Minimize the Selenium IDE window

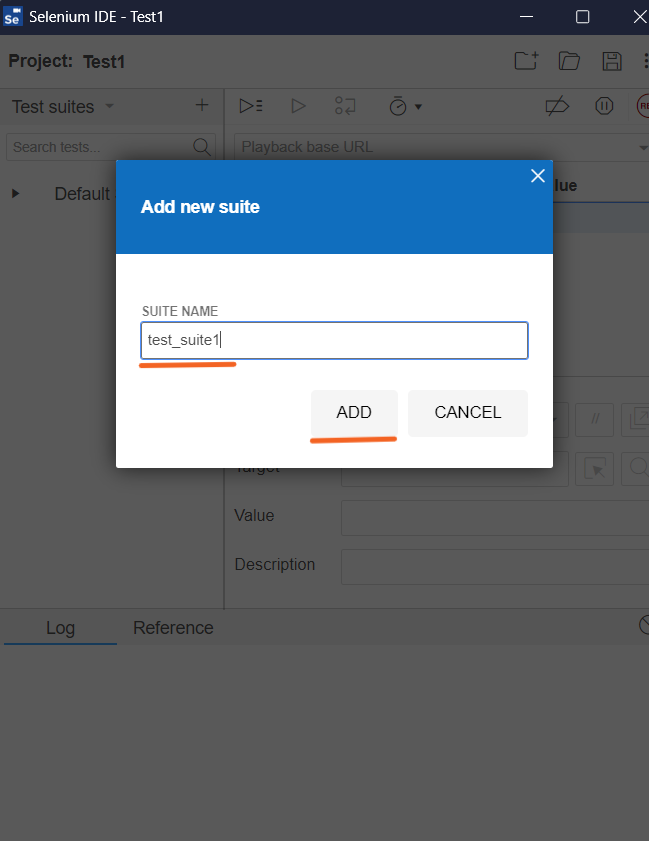click(527, 17)
